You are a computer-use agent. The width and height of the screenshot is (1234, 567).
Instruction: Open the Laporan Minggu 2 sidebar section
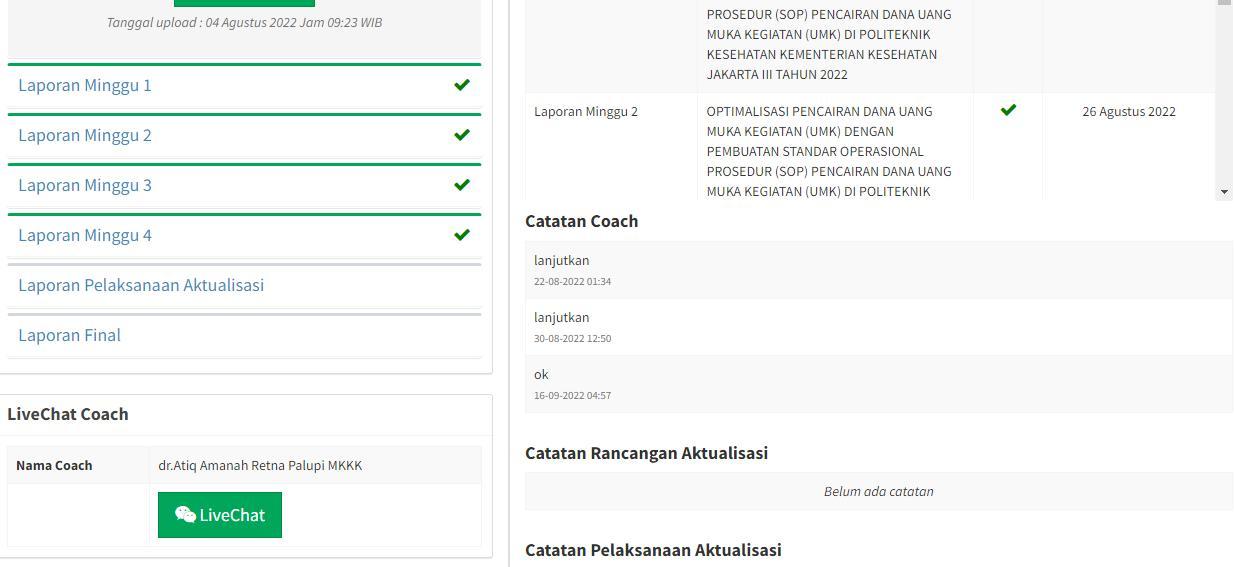coord(85,136)
